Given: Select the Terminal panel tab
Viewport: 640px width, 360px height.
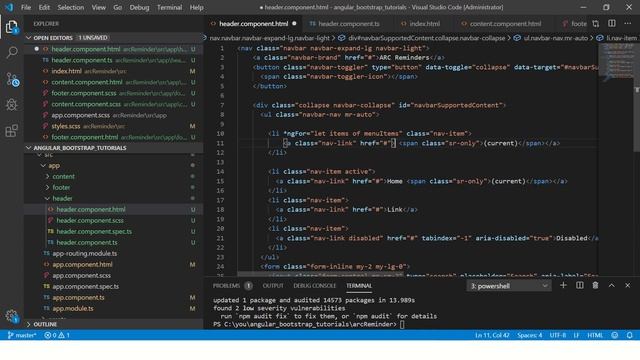Looking at the screenshot, I should coord(359,286).
